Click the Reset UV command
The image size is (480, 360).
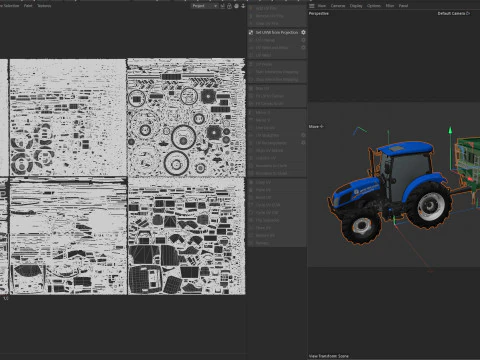pyautogui.click(x=263, y=198)
